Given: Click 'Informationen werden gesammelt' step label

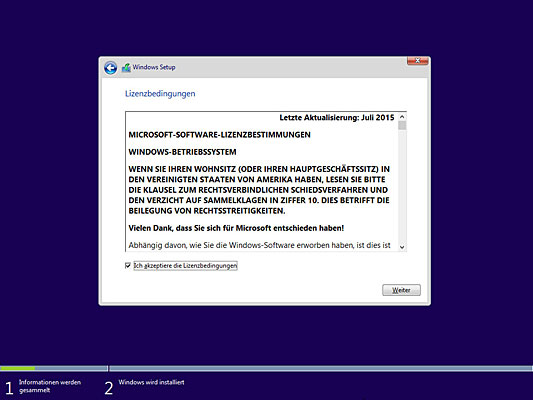Looking at the screenshot, I should [50, 386].
